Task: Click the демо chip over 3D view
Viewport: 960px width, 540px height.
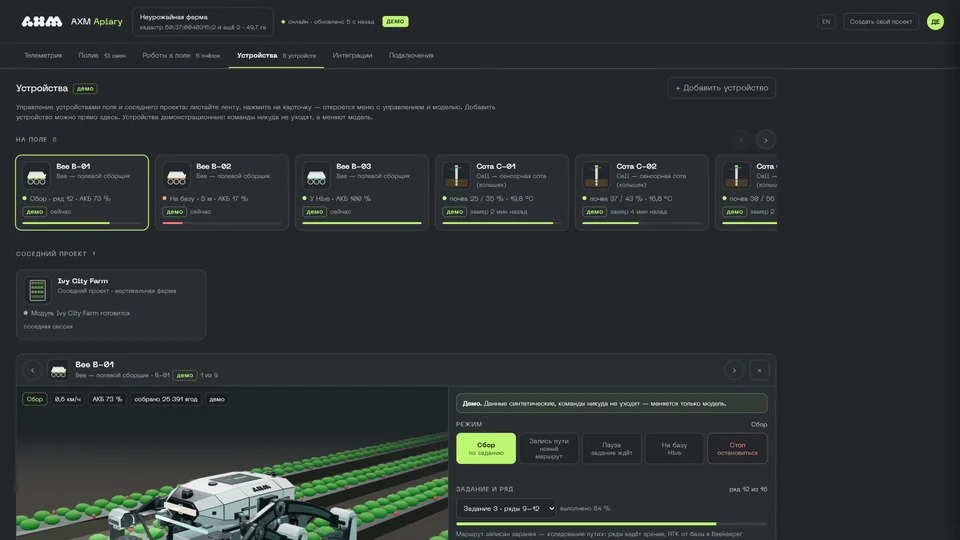Action: (217, 399)
